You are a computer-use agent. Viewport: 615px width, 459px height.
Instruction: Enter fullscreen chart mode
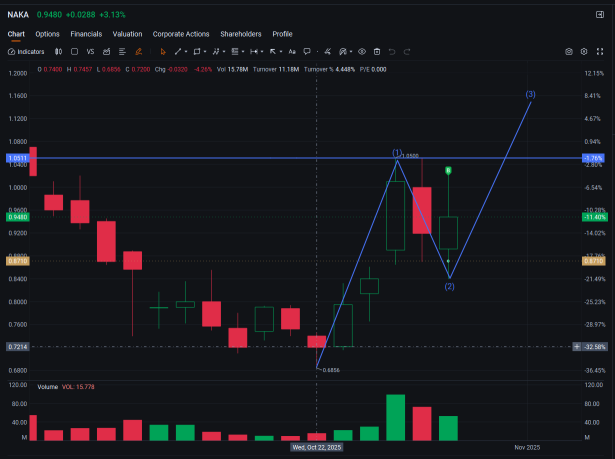[600, 52]
